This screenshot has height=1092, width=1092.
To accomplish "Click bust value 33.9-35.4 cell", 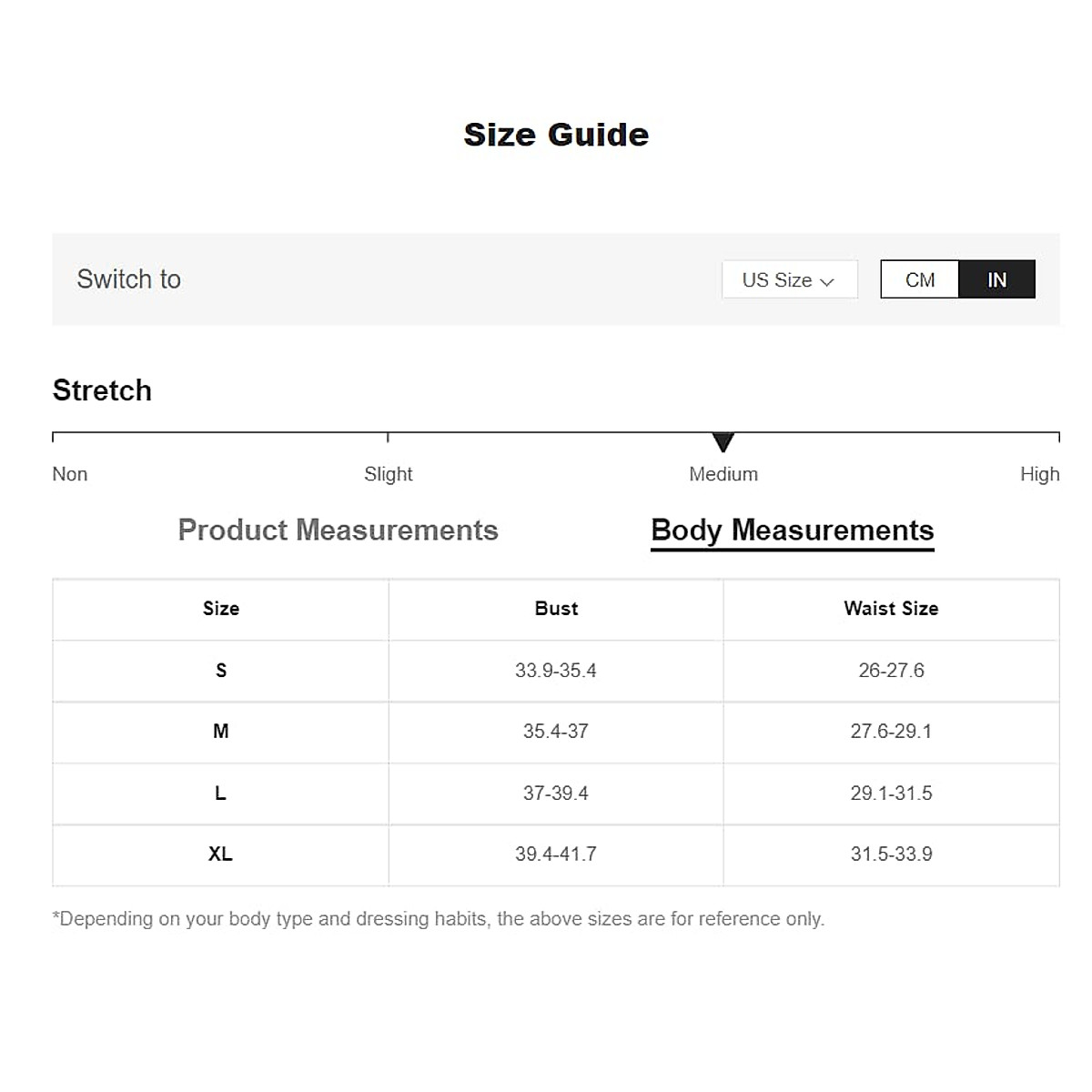I will pyautogui.click(x=556, y=671).
